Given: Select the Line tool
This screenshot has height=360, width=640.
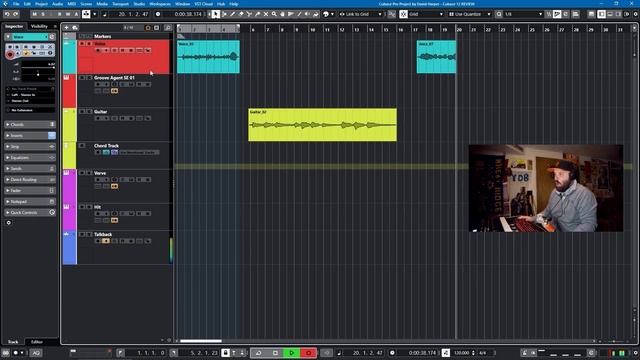Looking at the screenshot, I should point(299,14).
